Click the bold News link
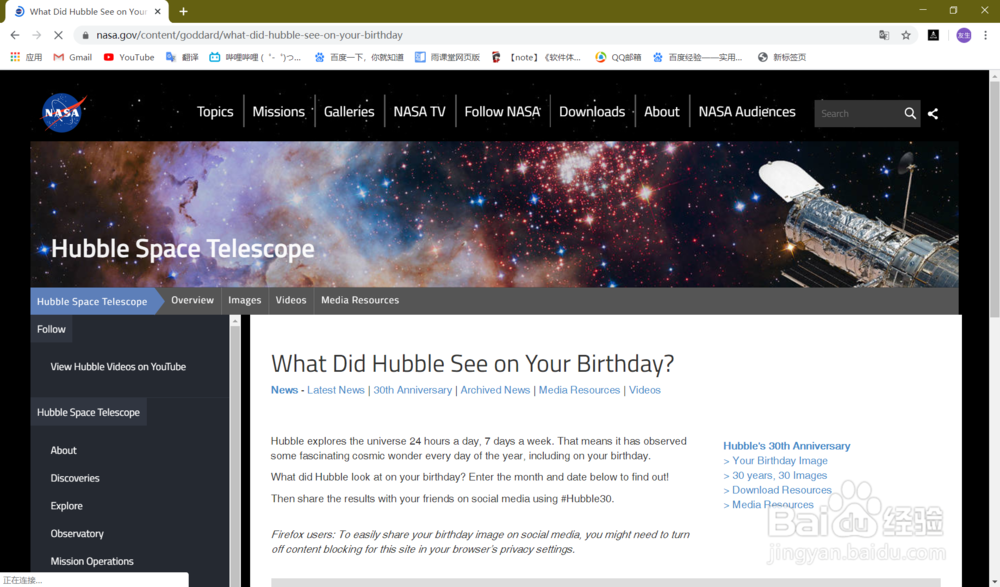The image size is (1000, 587). [x=284, y=390]
